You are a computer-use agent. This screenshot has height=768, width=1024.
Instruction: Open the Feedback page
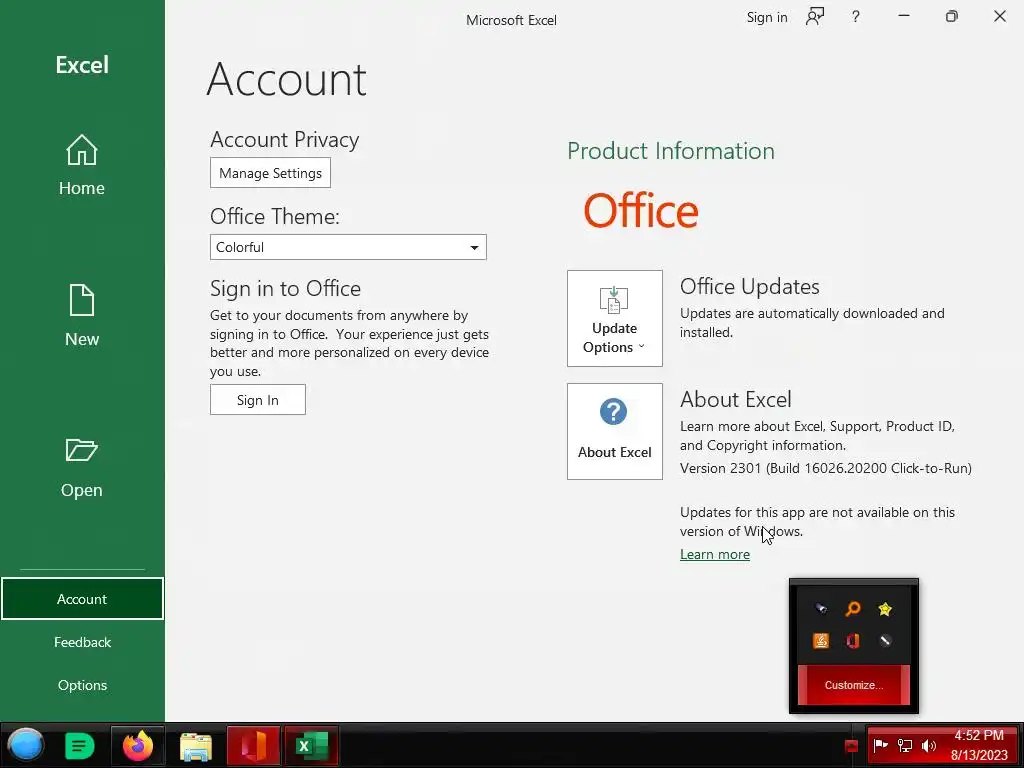click(x=82, y=642)
